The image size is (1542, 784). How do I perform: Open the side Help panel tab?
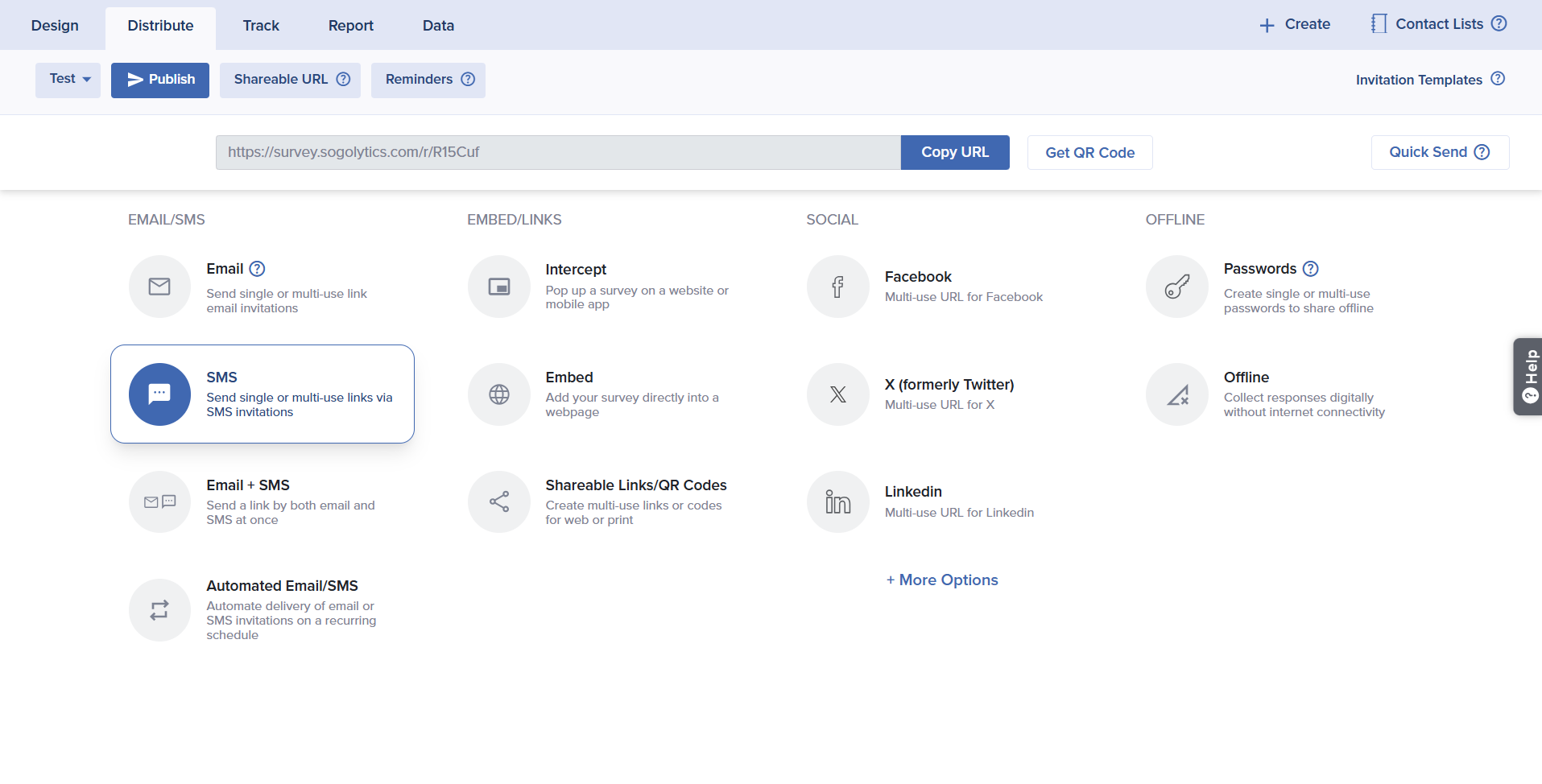click(1528, 377)
